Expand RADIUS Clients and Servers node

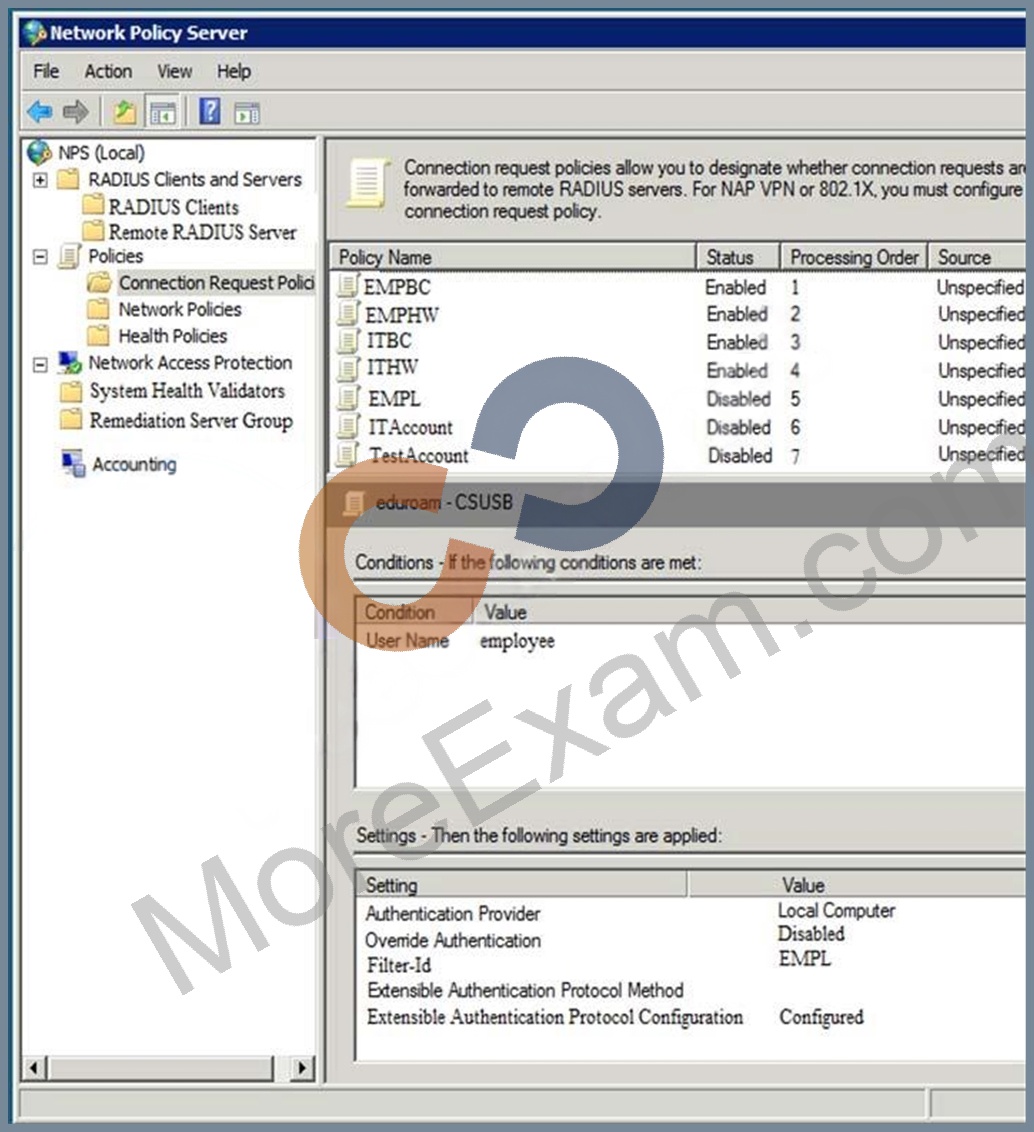coord(40,180)
